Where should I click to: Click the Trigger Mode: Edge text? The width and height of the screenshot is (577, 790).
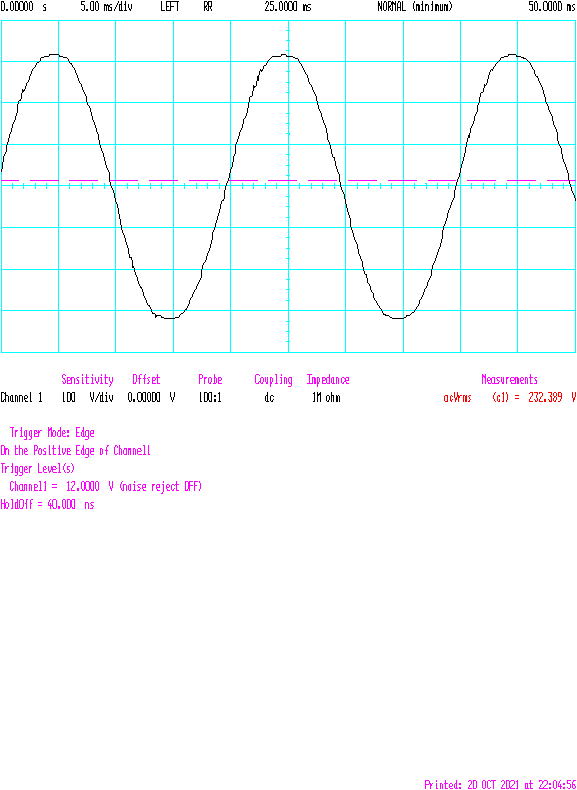[x=52, y=433]
